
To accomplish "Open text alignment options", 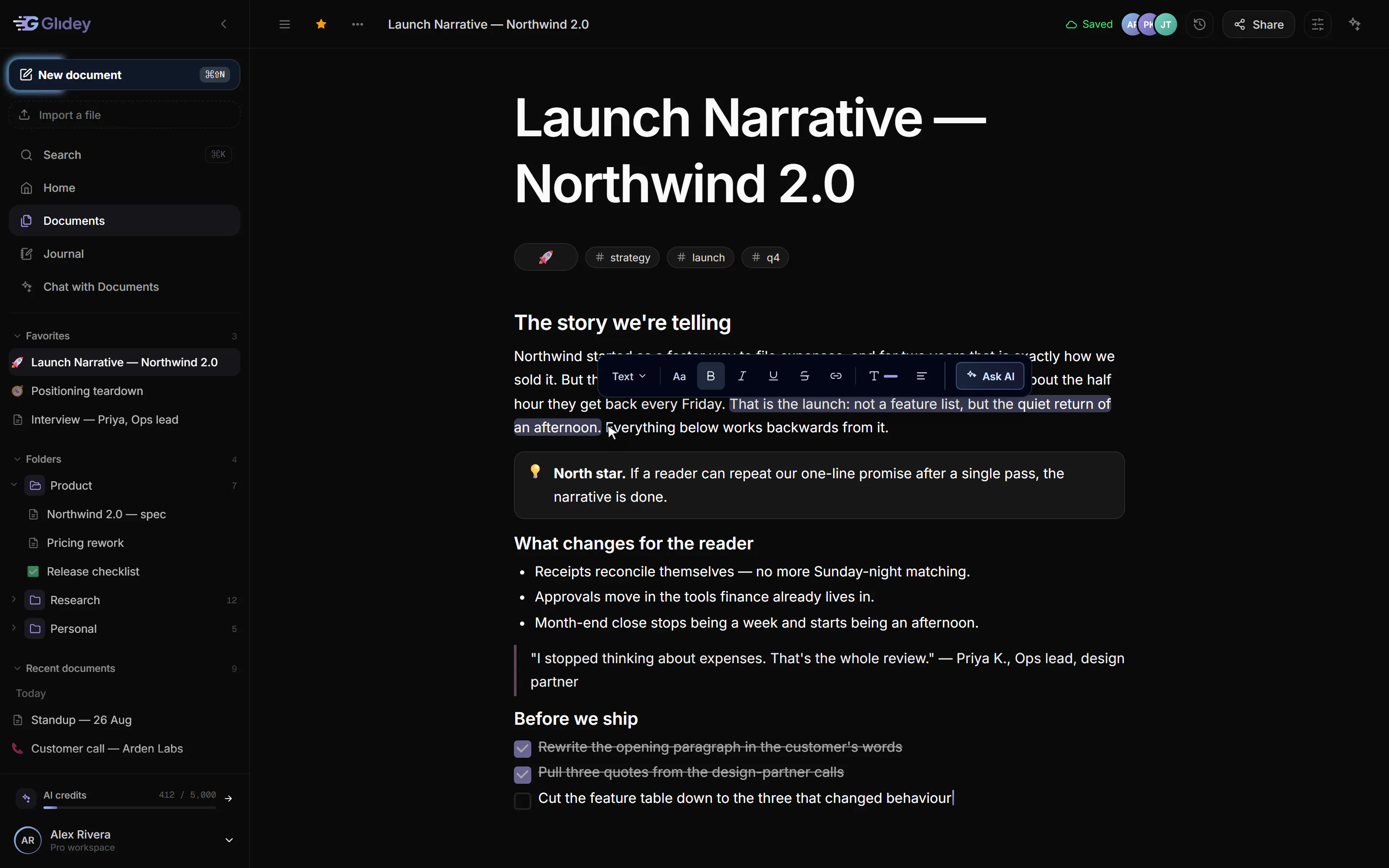I will click(922, 377).
